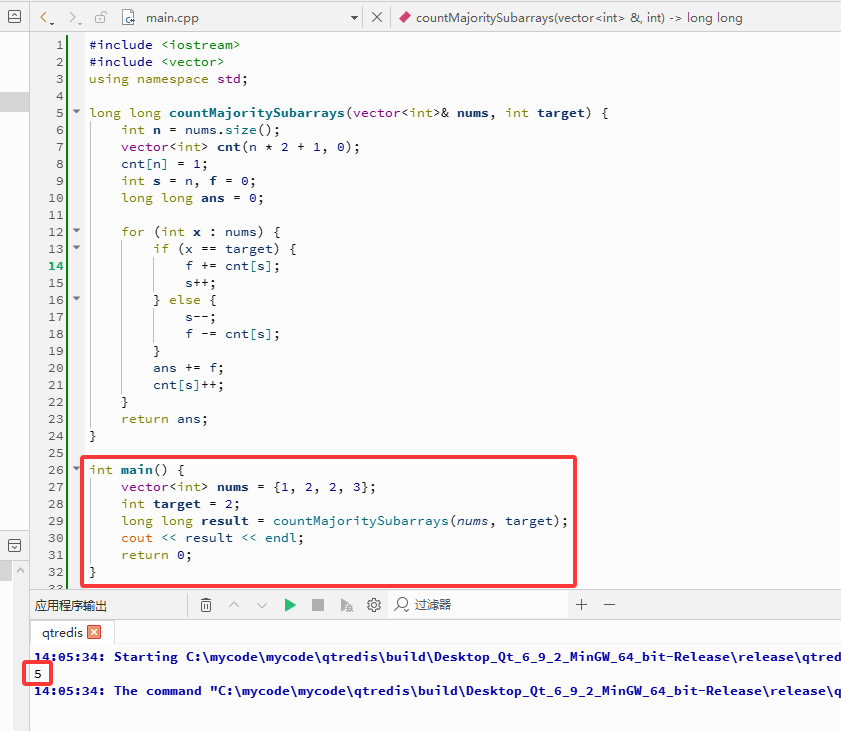Click 'cnt[n] = 1;' on line 8
The height and width of the screenshot is (731, 841).
click(x=164, y=164)
